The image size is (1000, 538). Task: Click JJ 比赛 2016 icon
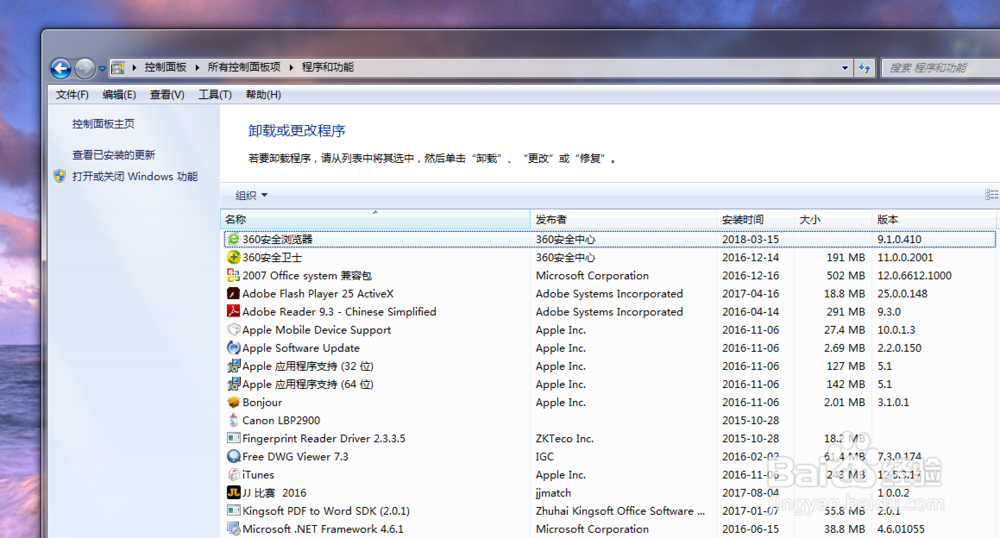[233, 492]
